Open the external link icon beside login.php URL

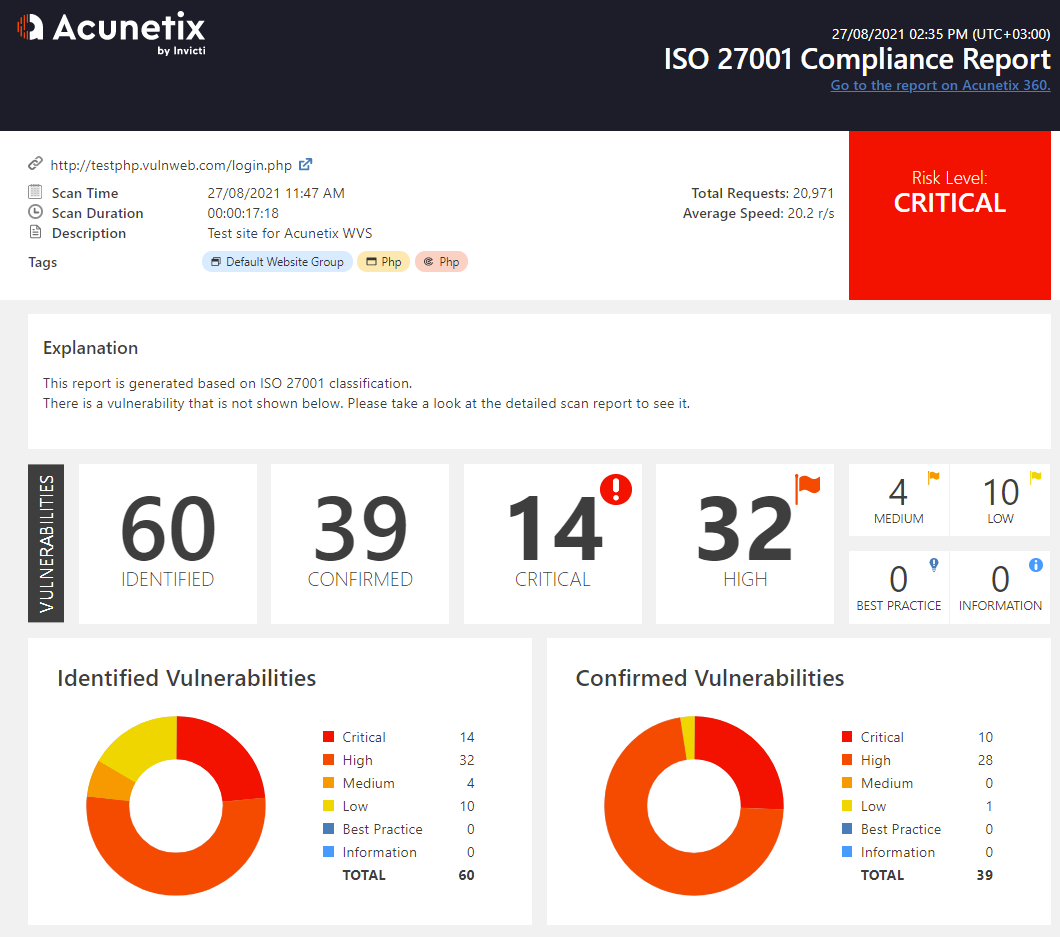click(x=306, y=164)
